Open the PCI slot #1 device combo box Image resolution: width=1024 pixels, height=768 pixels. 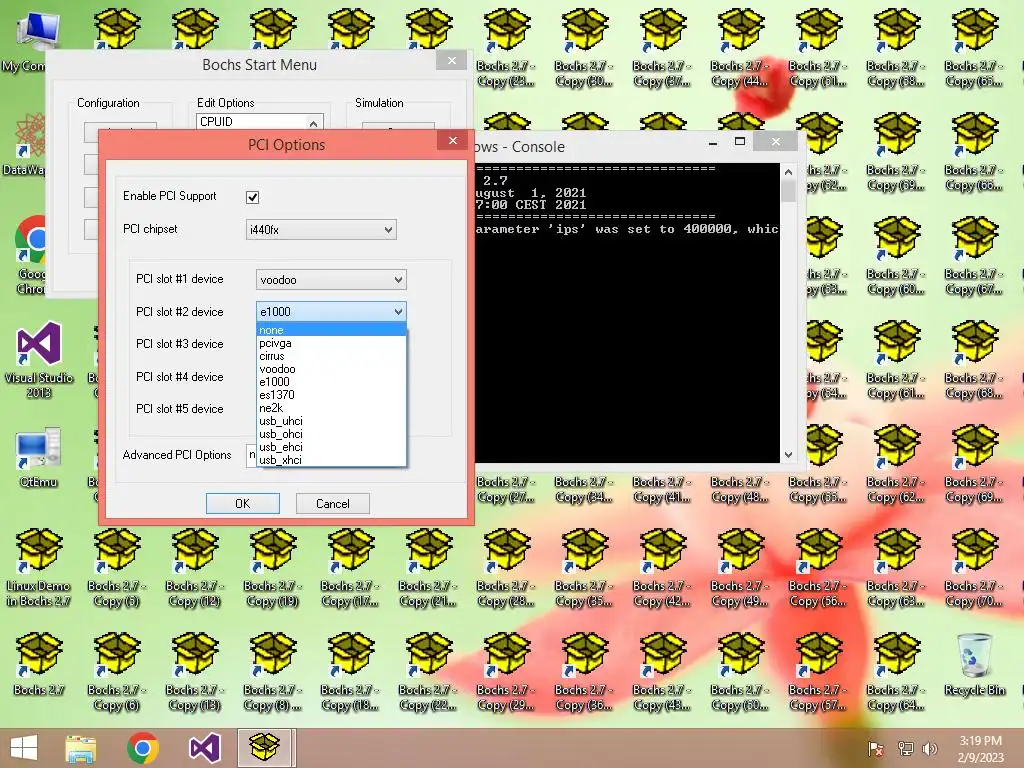[330, 280]
